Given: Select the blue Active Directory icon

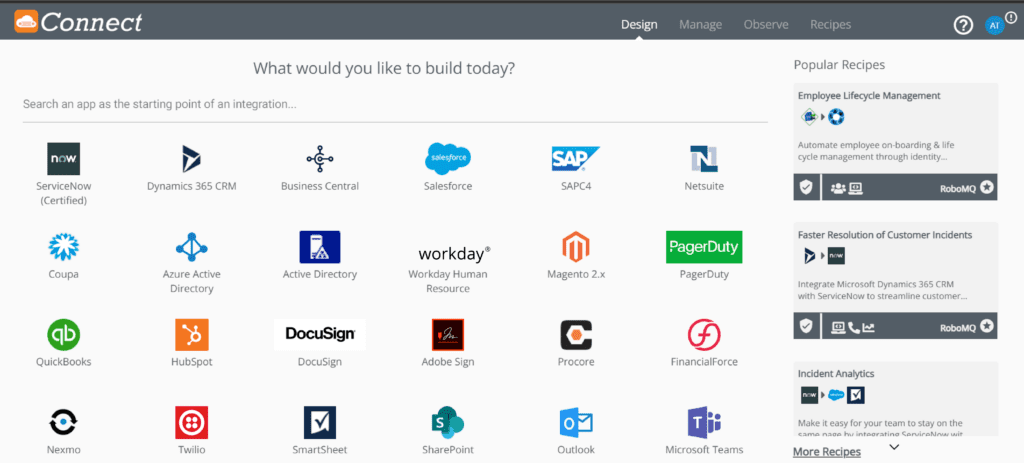Looking at the screenshot, I should (320, 247).
